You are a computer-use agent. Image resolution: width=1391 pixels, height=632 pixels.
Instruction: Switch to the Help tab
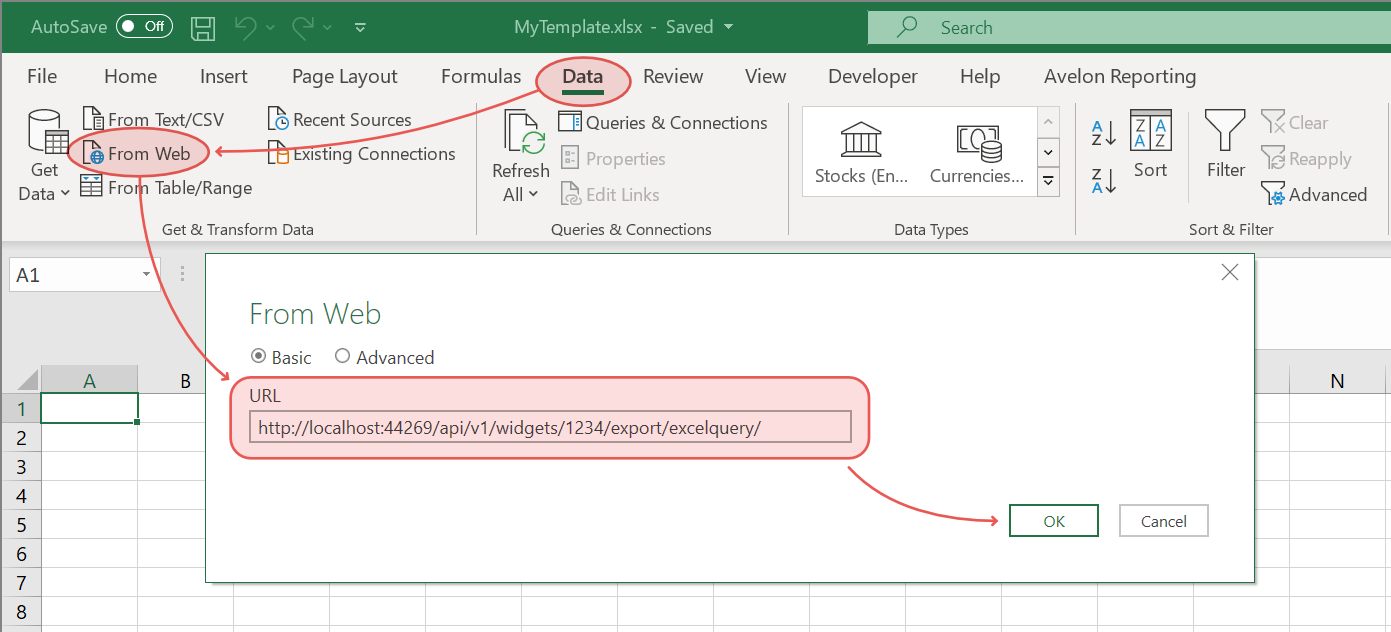pos(980,76)
